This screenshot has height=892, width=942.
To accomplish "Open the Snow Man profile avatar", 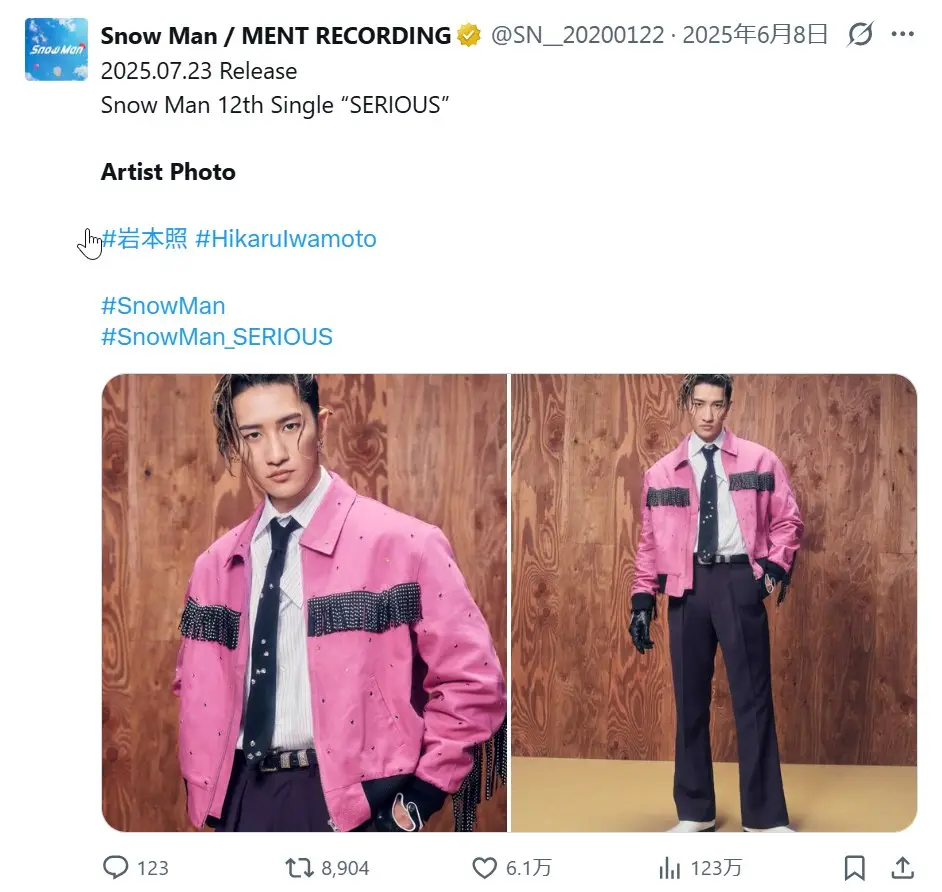I will (56, 49).
